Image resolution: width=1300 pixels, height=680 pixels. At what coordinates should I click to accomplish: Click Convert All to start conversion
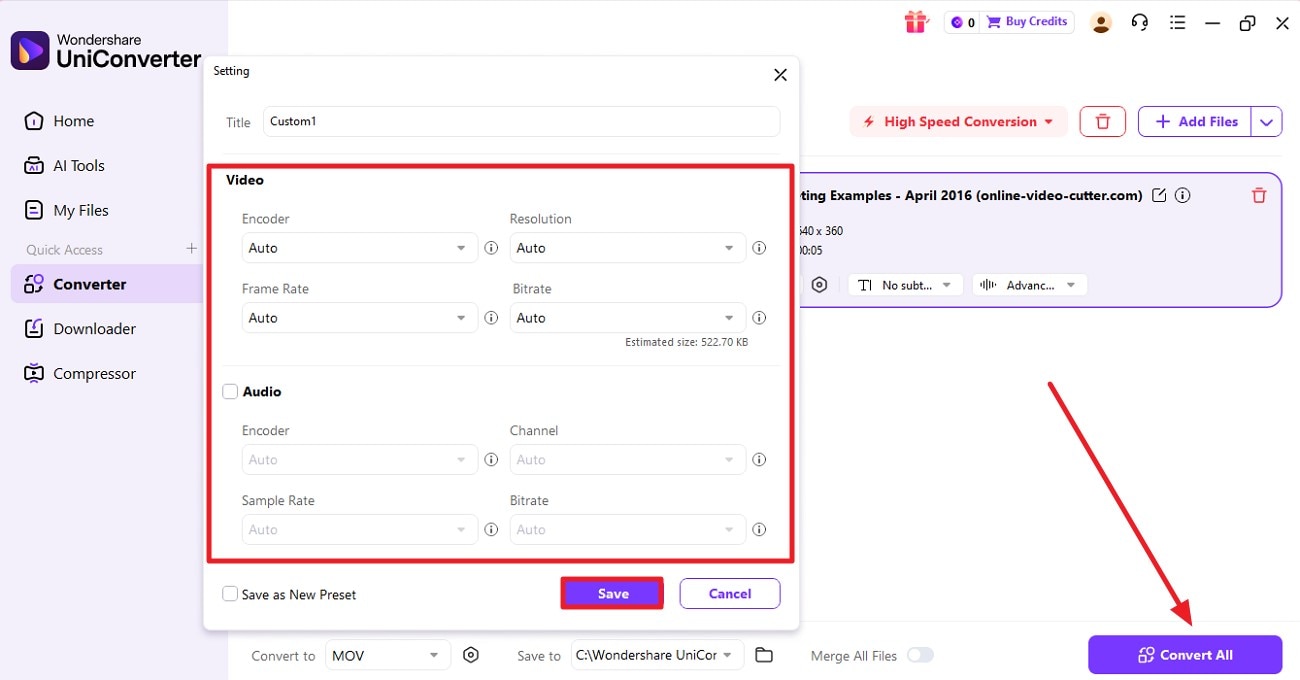click(1185, 655)
